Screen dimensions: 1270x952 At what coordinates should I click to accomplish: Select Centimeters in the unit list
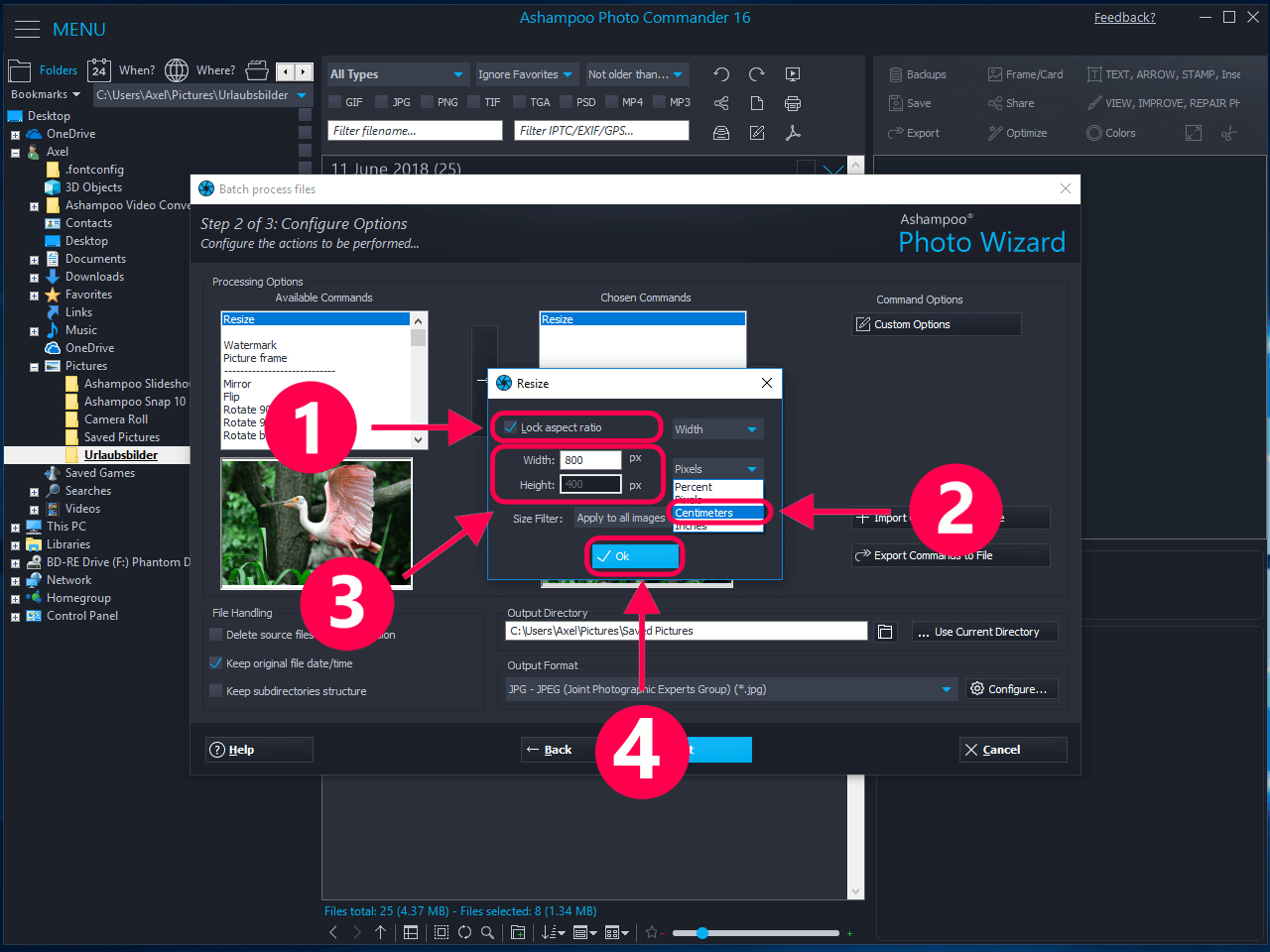click(718, 513)
